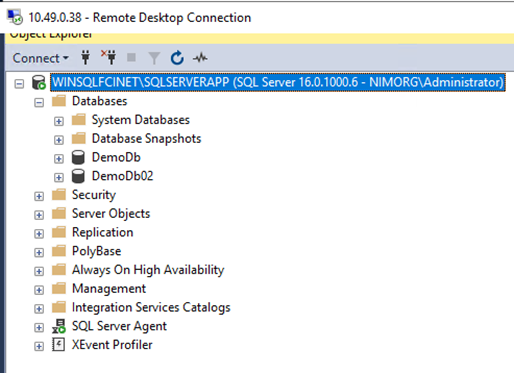Screen dimensions: 514x373
Task: Open the Connect dropdown in Object Explorer
Action: click(x=40, y=58)
